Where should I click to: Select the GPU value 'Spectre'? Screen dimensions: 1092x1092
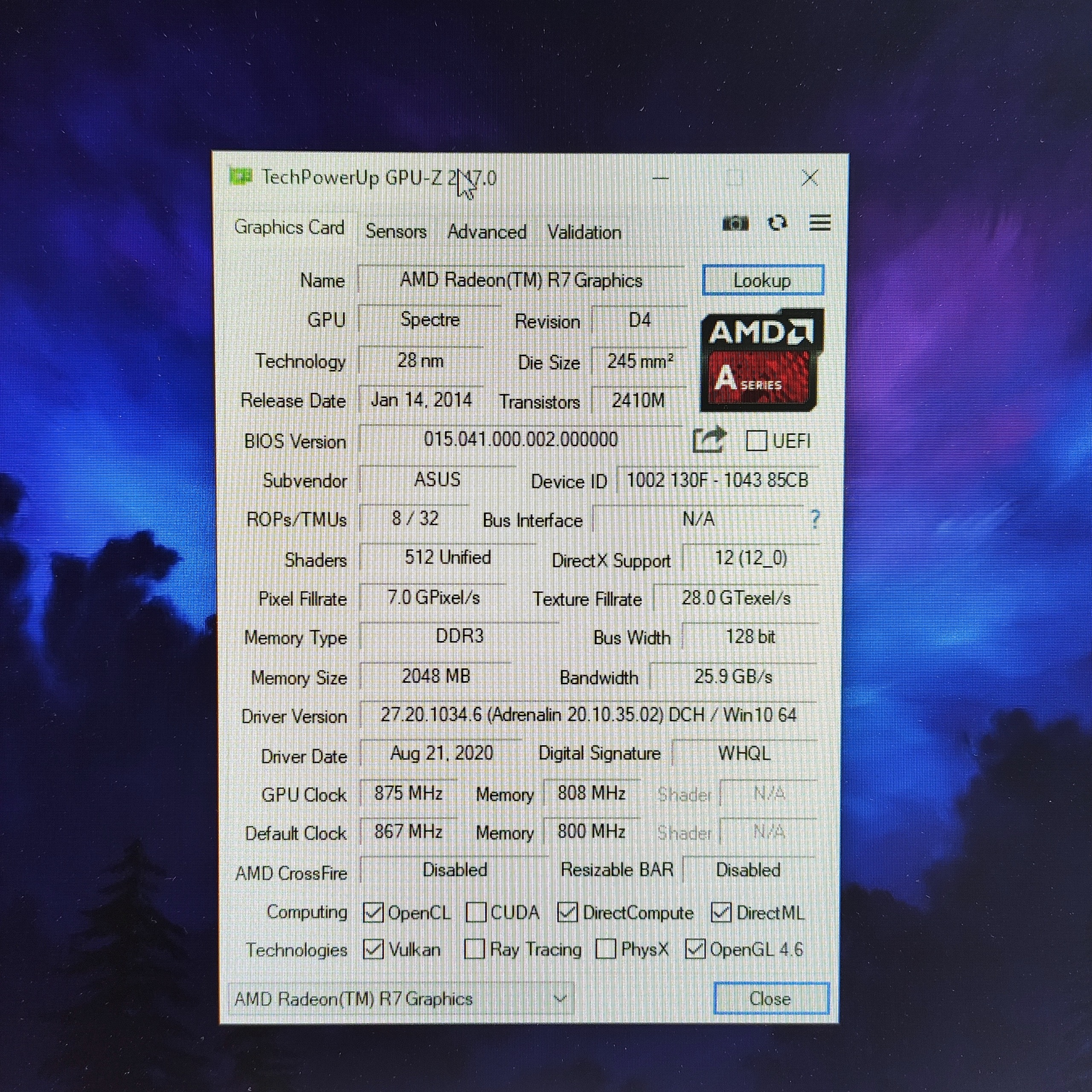tap(430, 320)
